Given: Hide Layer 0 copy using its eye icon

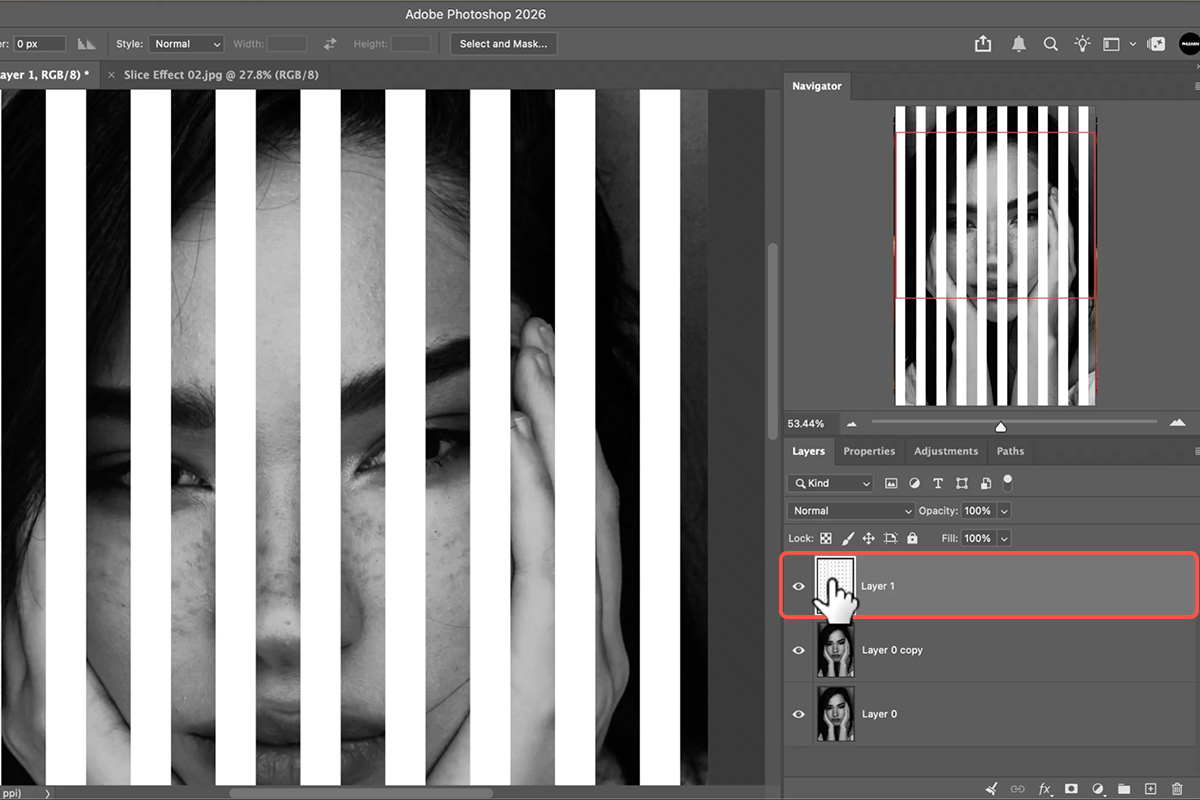Looking at the screenshot, I should click(x=798, y=650).
